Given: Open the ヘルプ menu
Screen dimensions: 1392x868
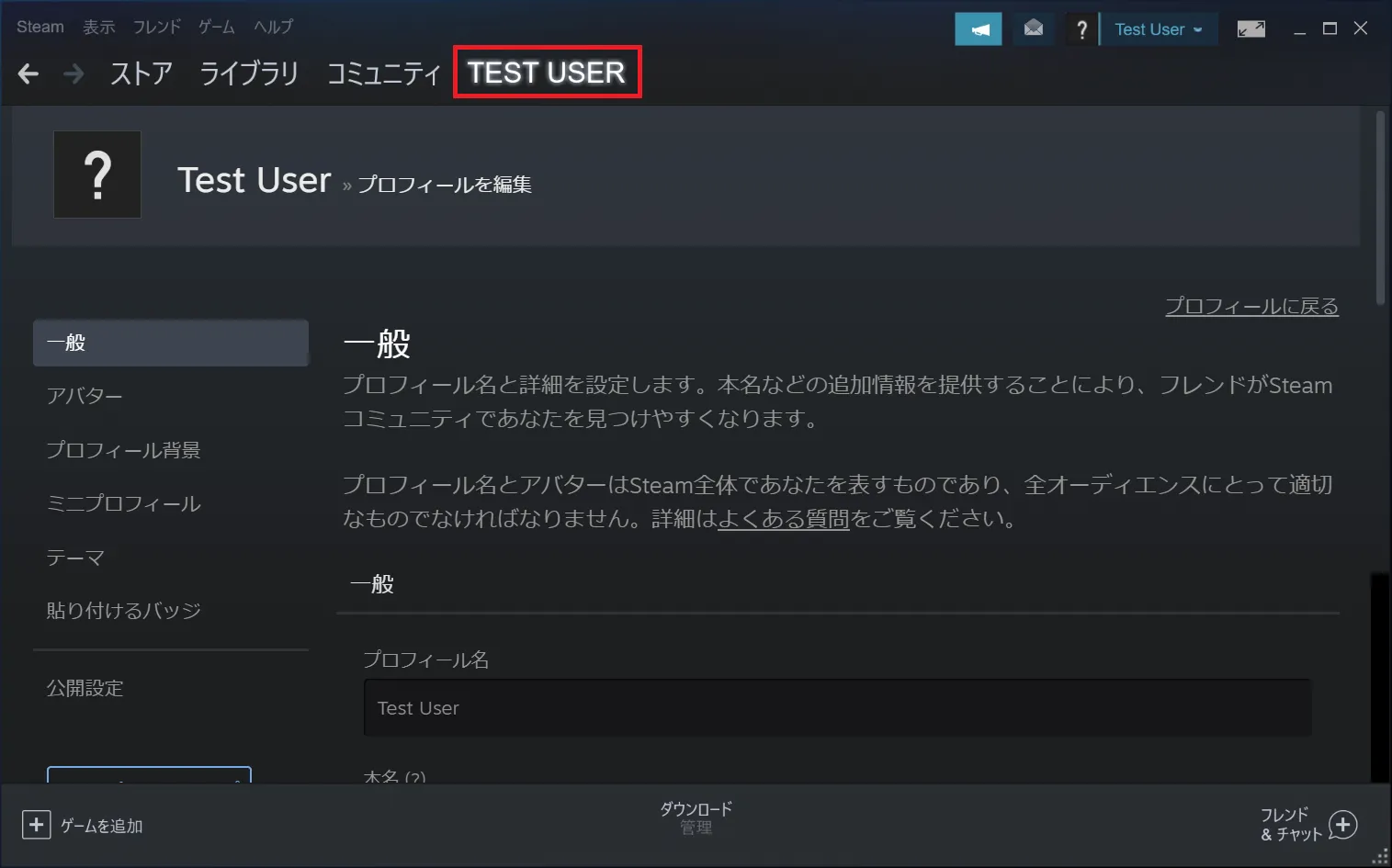Looking at the screenshot, I should click(274, 27).
